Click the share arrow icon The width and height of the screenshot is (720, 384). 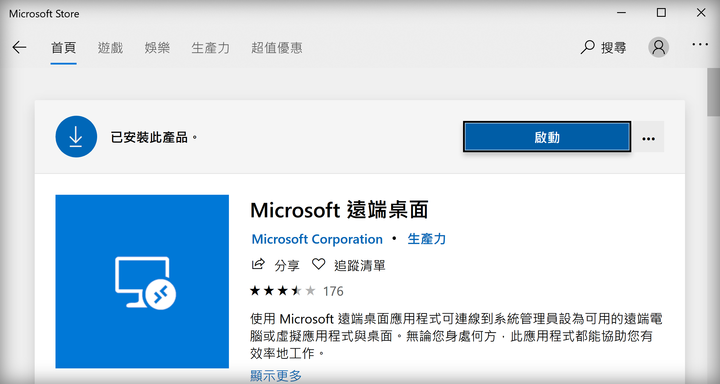click(259, 264)
